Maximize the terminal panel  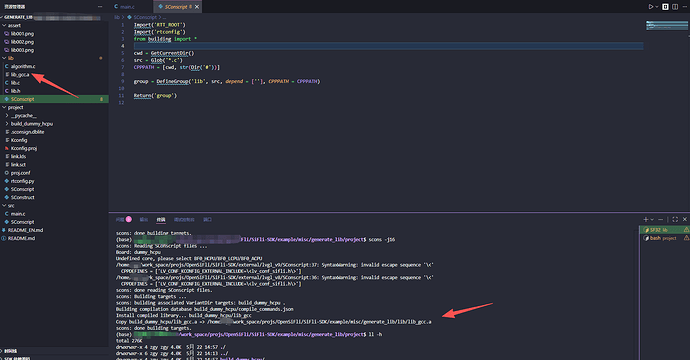click(675, 219)
